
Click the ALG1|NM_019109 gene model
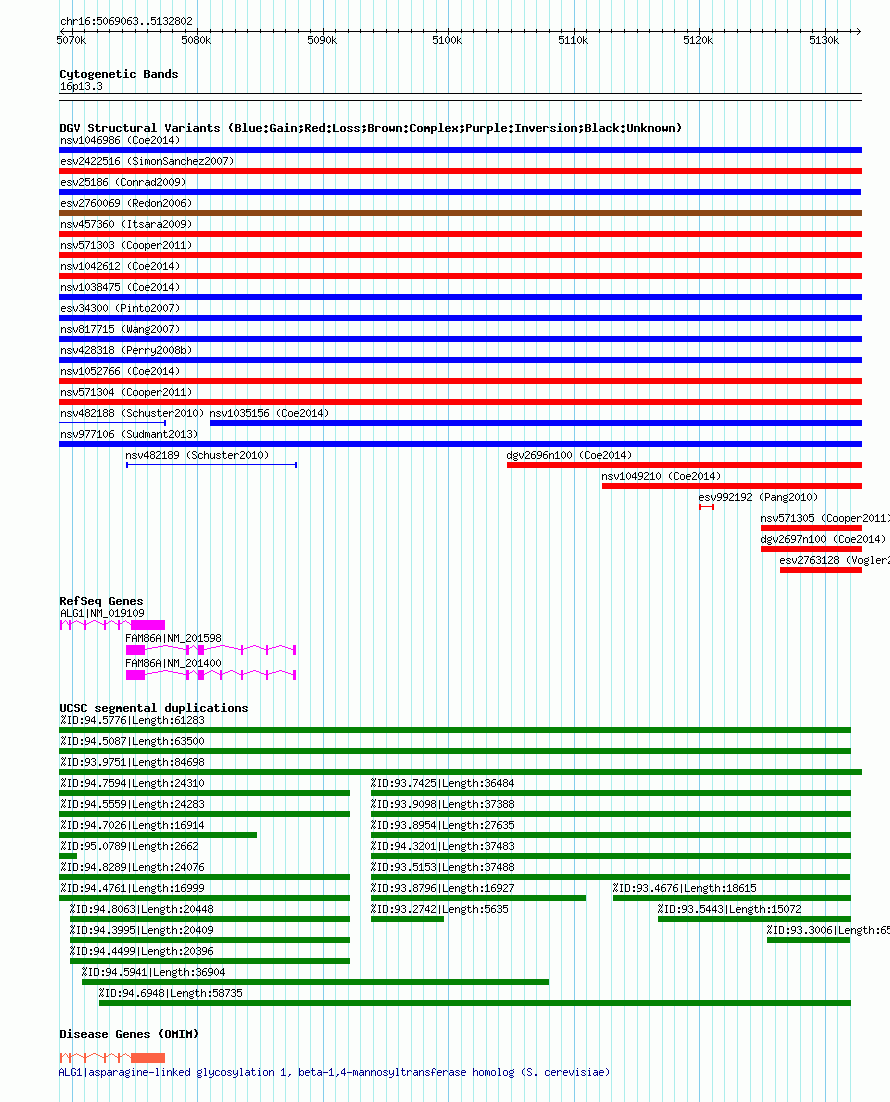[x=112, y=625]
